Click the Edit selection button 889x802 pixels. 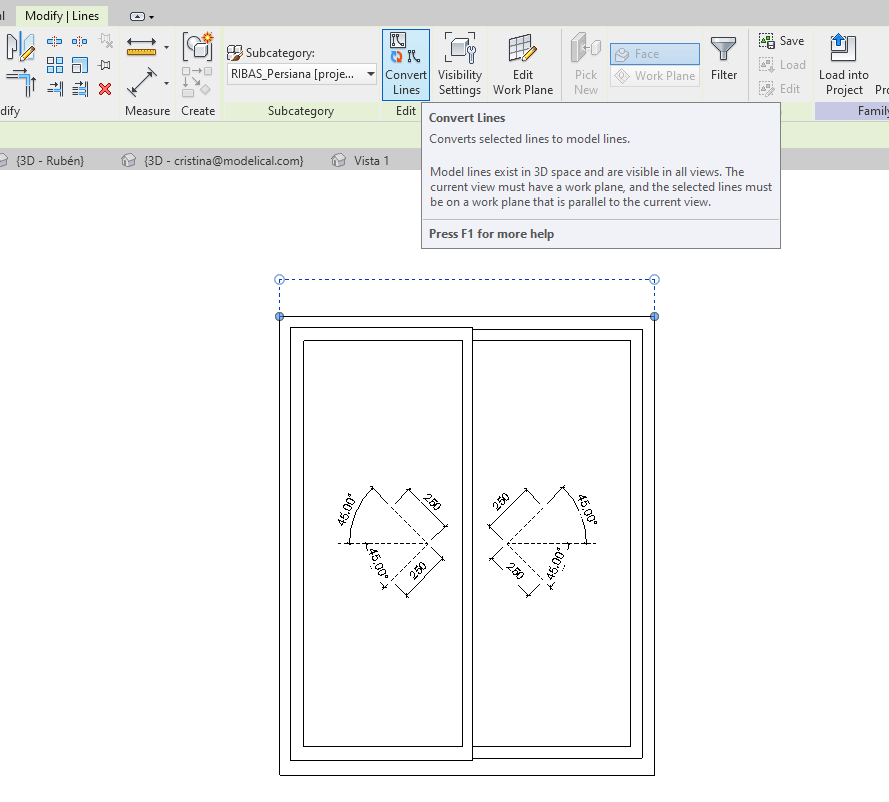[780, 88]
